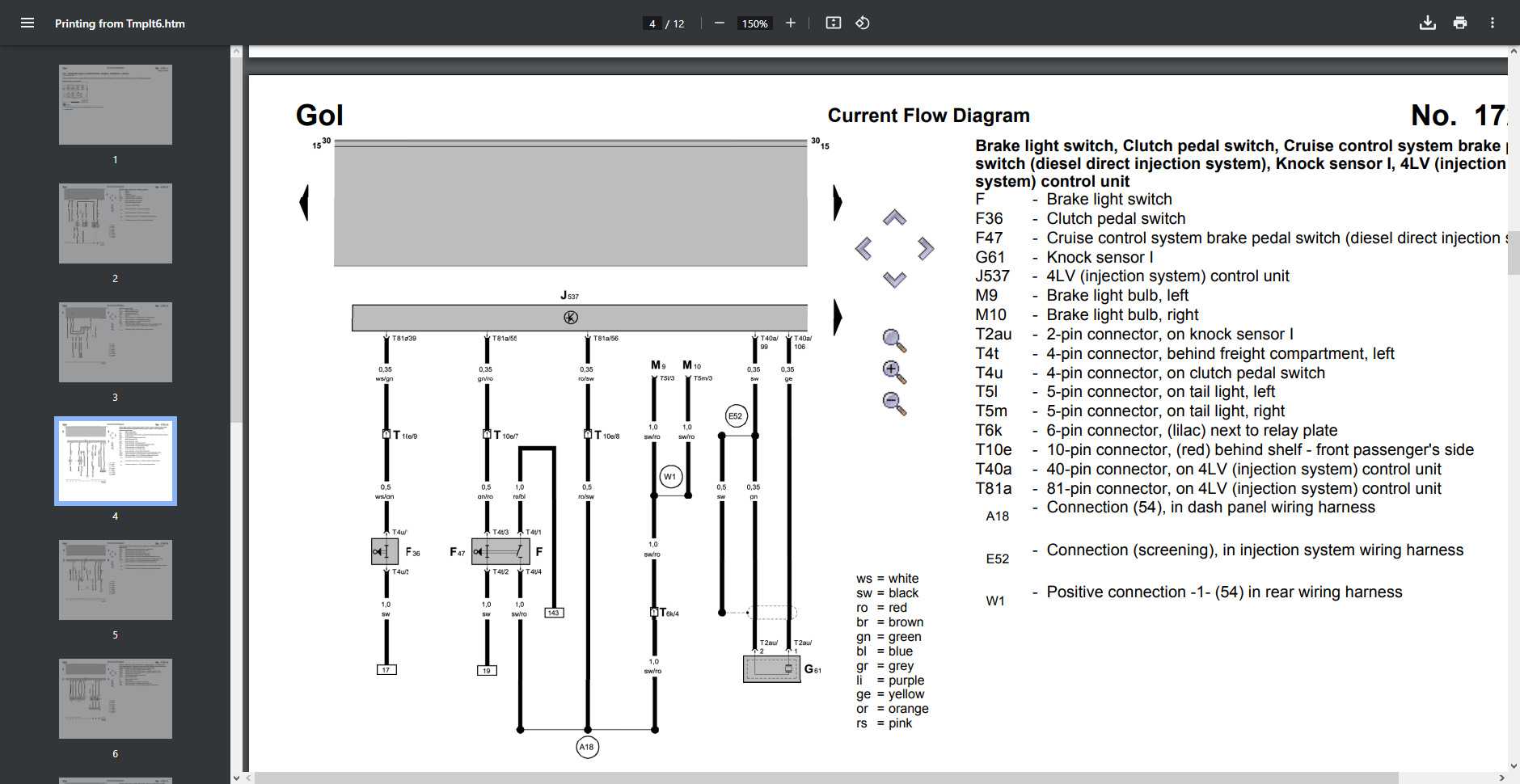This screenshot has width=1520, height=784.
Task: Click the plain magnifier icon
Action: 894,340
